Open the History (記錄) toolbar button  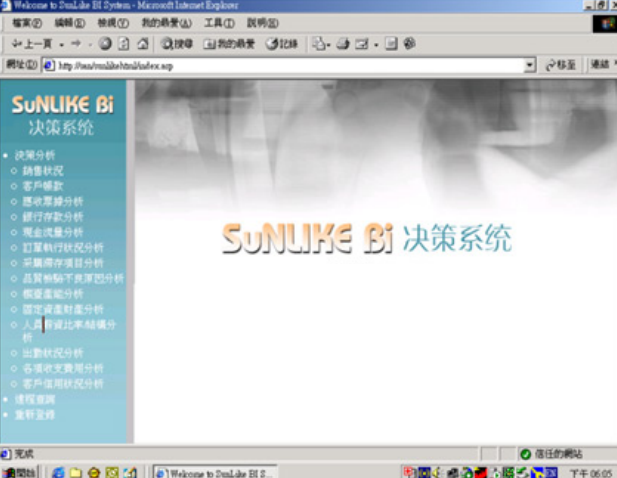pos(281,44)
